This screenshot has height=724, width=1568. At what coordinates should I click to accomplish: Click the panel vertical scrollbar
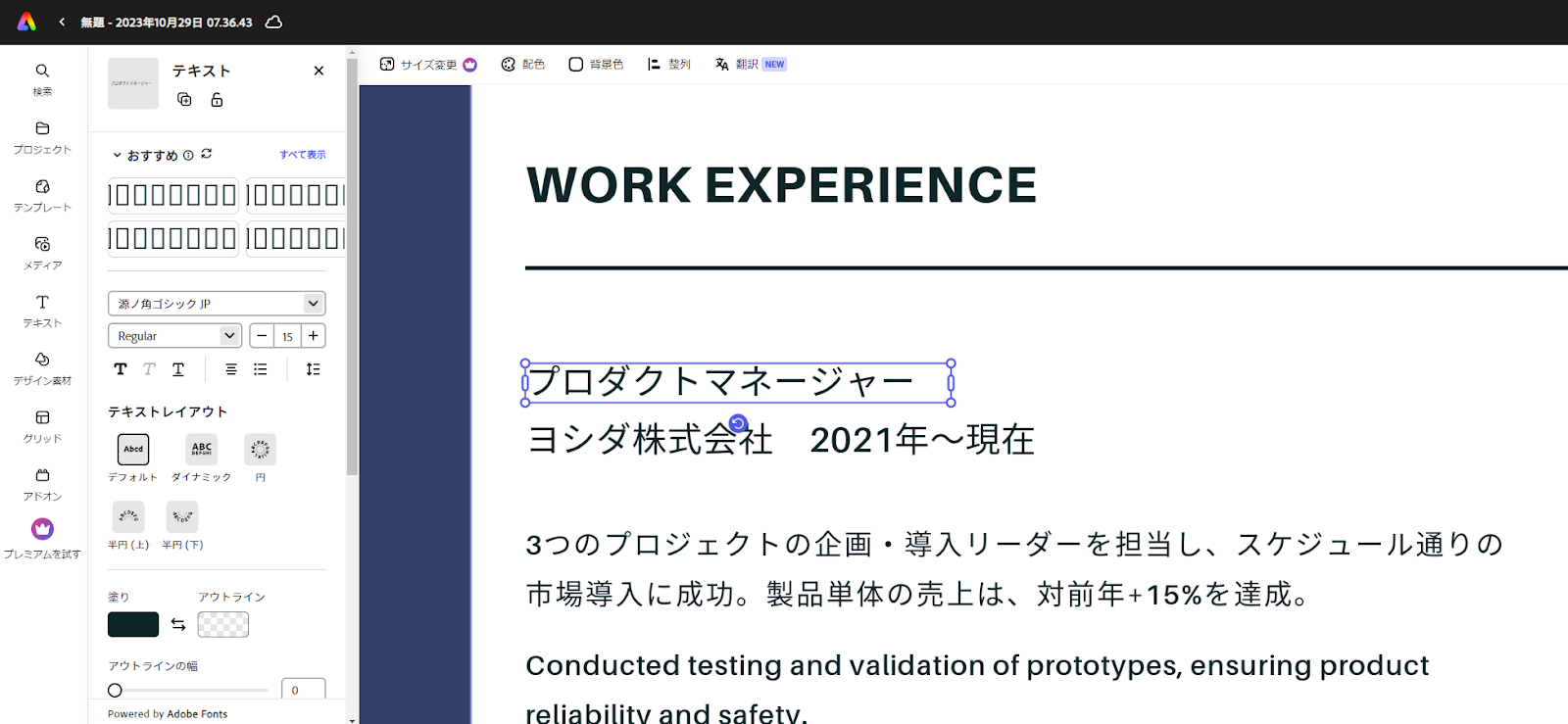(x=352, y=265)
